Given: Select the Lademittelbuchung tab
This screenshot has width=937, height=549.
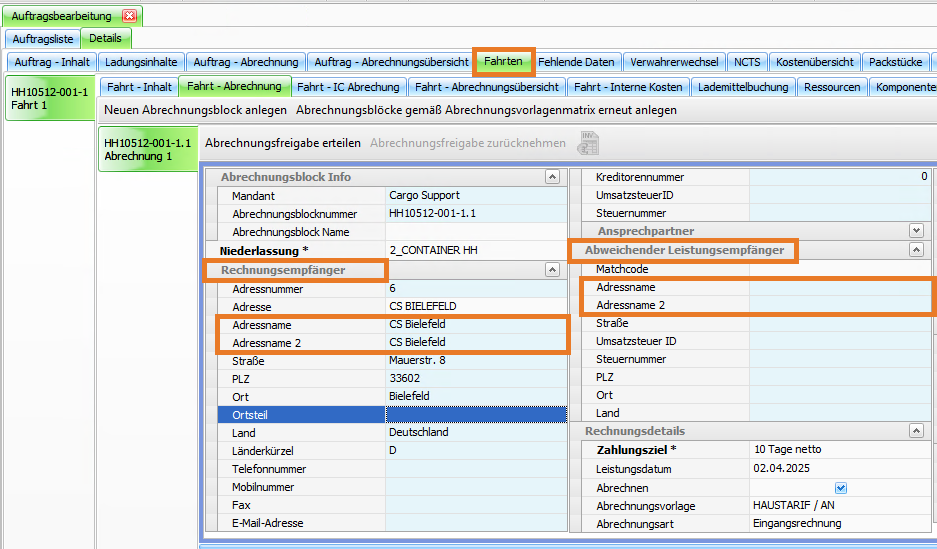Looking at the screenshot, I should pos(744,87).
